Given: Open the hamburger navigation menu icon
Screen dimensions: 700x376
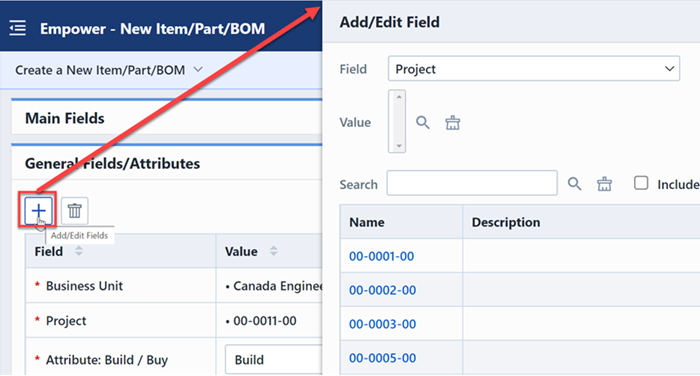Looking at the screenshot, I should point(18,28).
